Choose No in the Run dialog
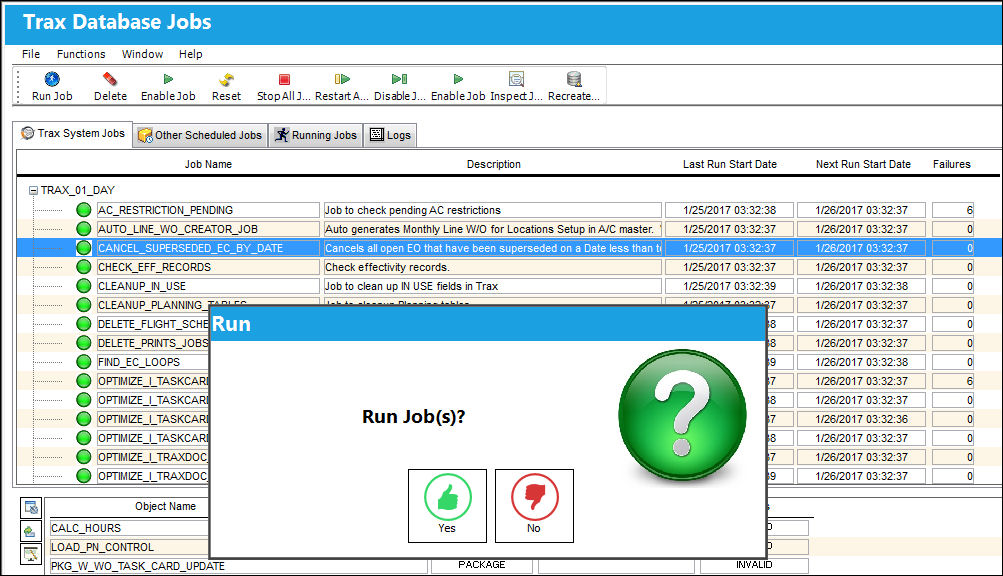 click(534, 506)
